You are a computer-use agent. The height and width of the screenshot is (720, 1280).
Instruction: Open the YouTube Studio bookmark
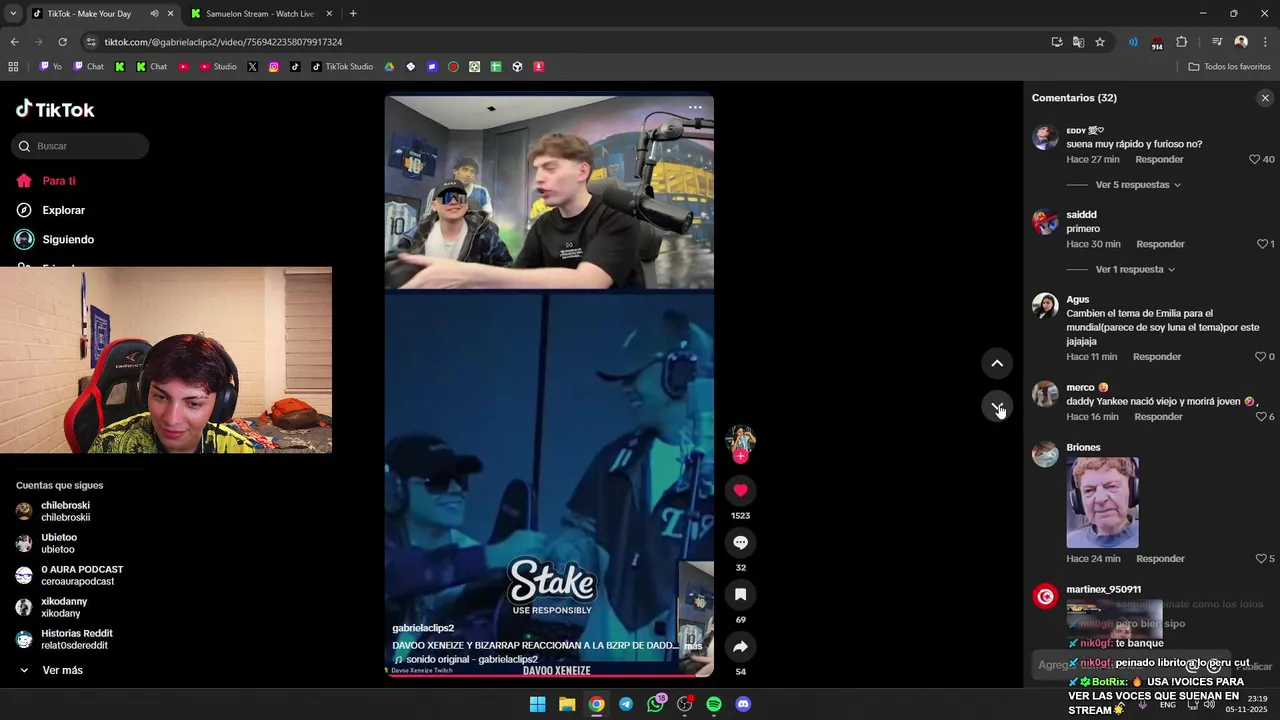(x=218, y=67)
